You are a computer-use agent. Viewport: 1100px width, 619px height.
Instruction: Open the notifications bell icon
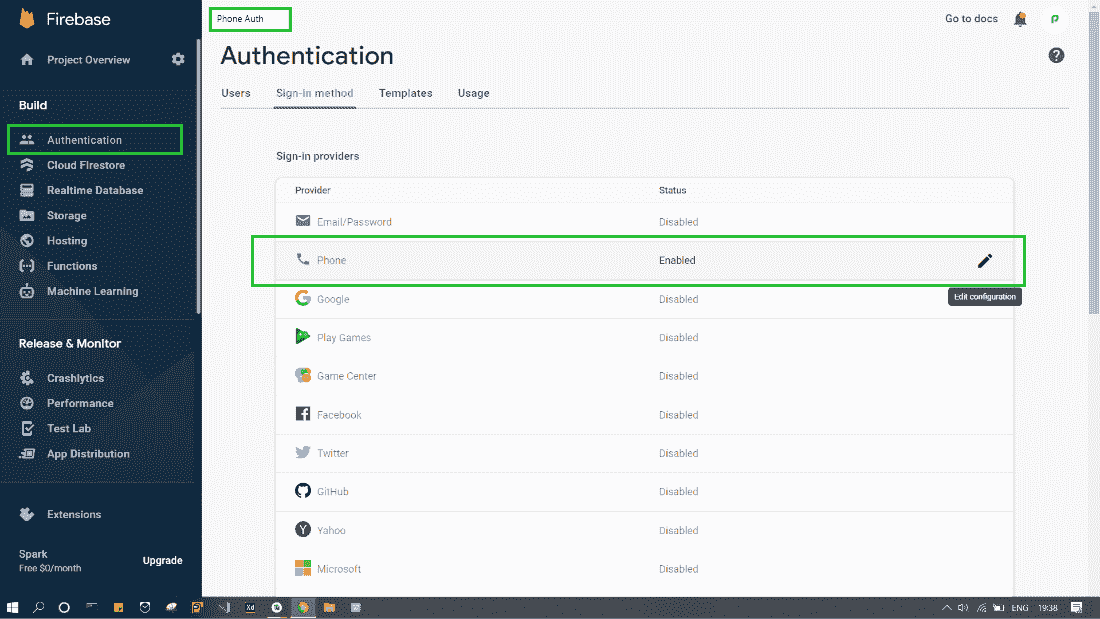pos(1020,19)
